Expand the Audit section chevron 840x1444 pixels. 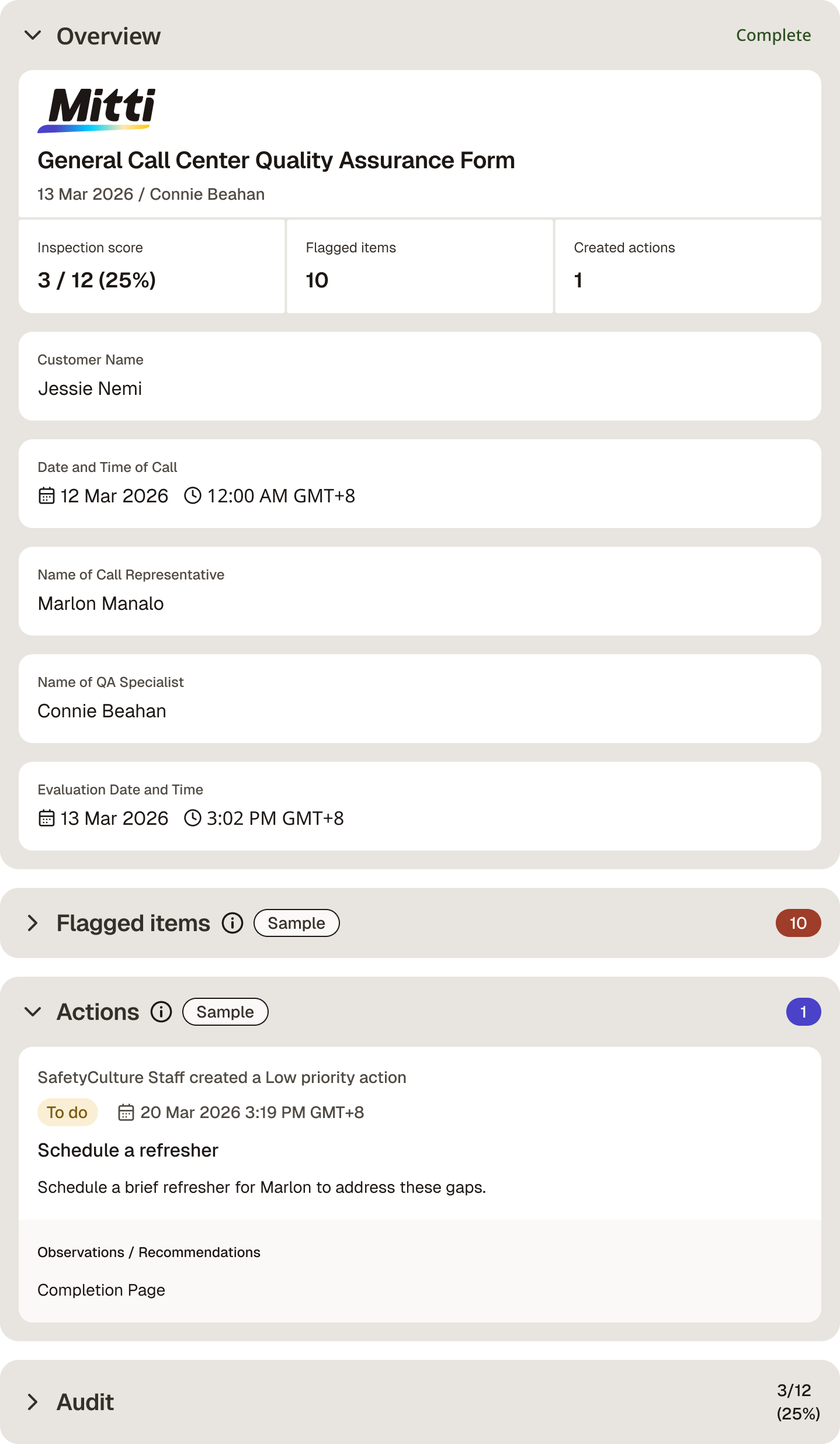click(x=33, y=1402)
